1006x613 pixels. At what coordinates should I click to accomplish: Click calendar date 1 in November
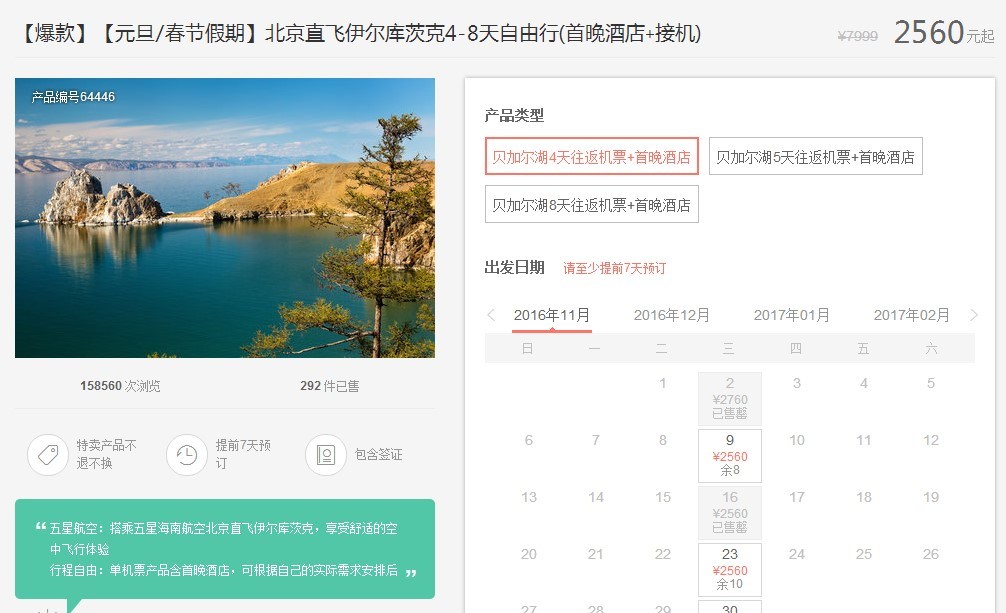click(x=663, y=383)
